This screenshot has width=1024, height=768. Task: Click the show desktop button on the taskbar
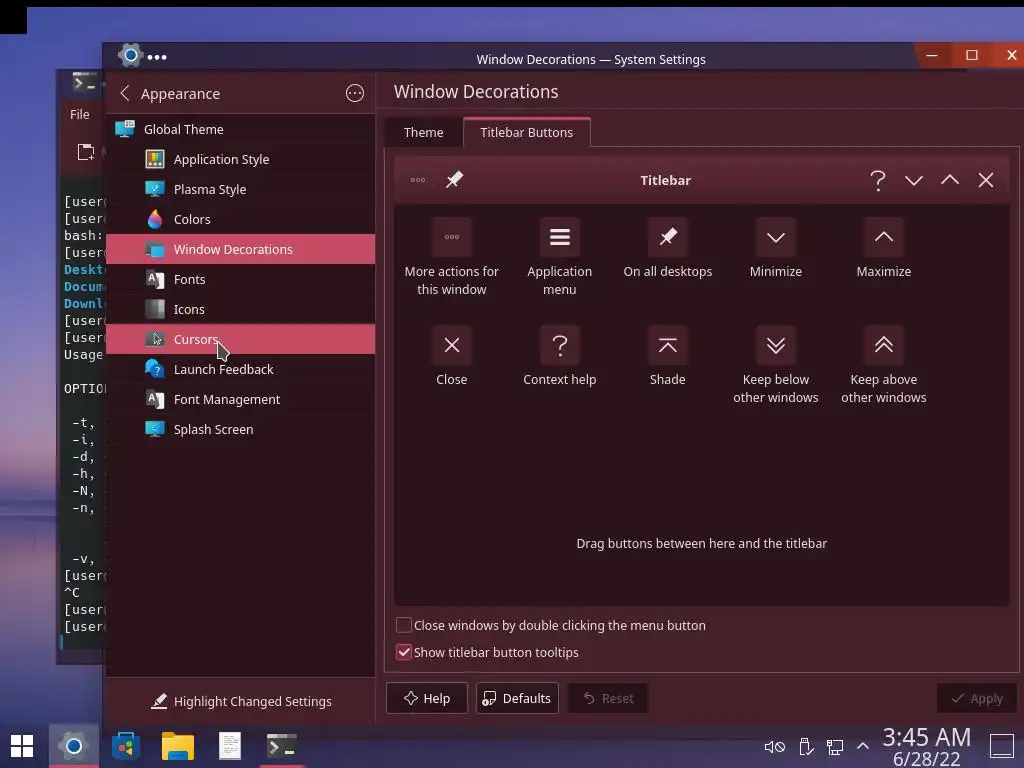(1002, 746)
